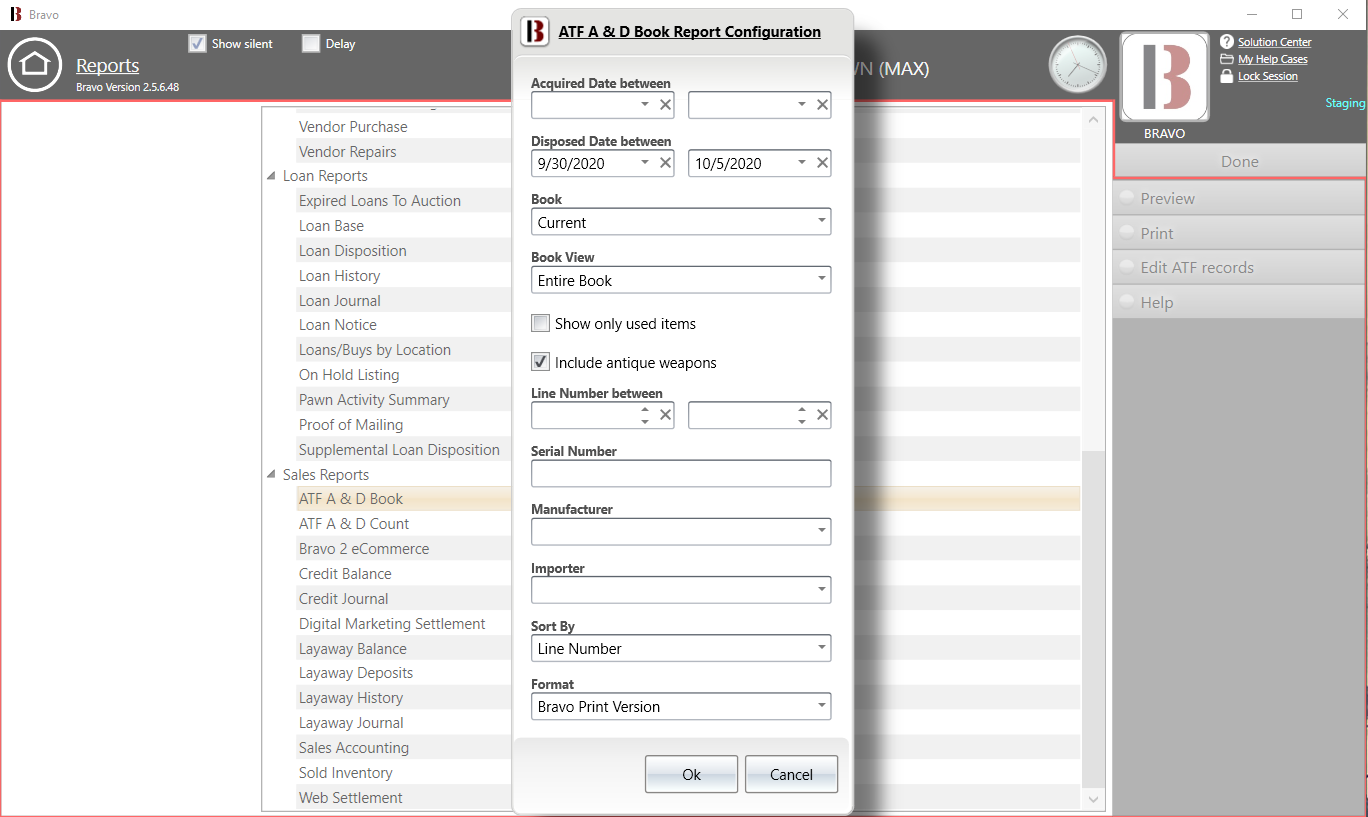This screenshot has height=817, width=1368.
Task: Click the clock icon in header
Action: coord(1077,65)
